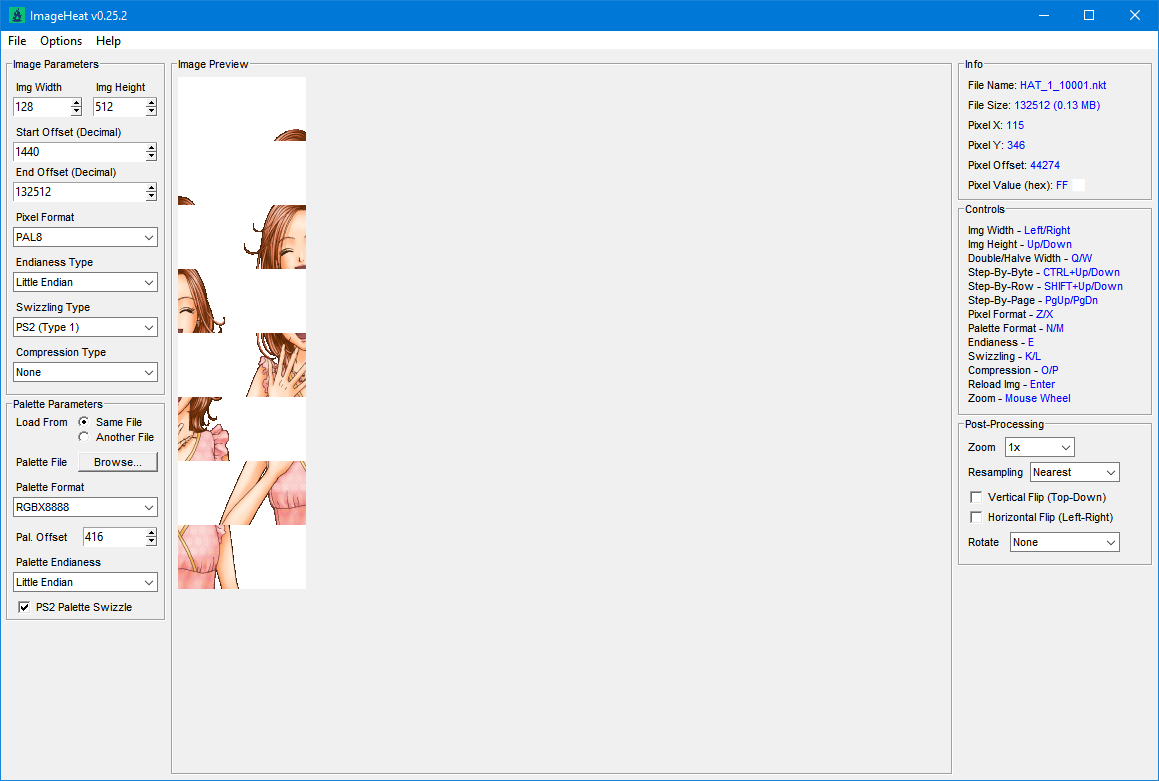
Task: Enable Vertical Flip (Top-Down) checkbox
Action: (976, 497)
